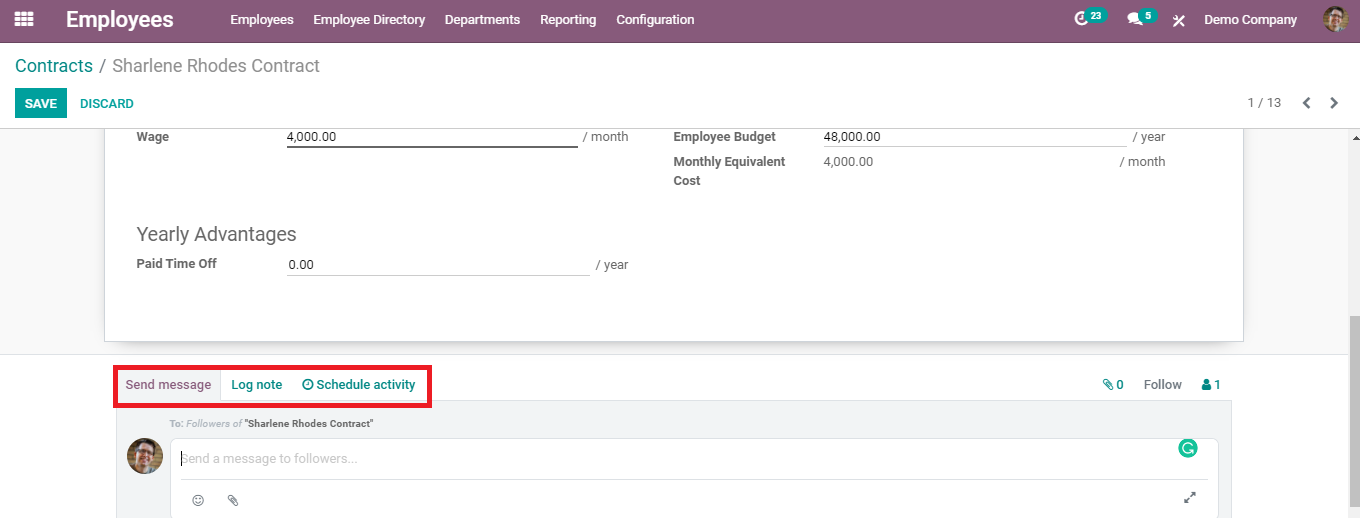Click the Contracts breadcrumb link
Viewport: 1360px width, 518px height.
coord(54,66)
